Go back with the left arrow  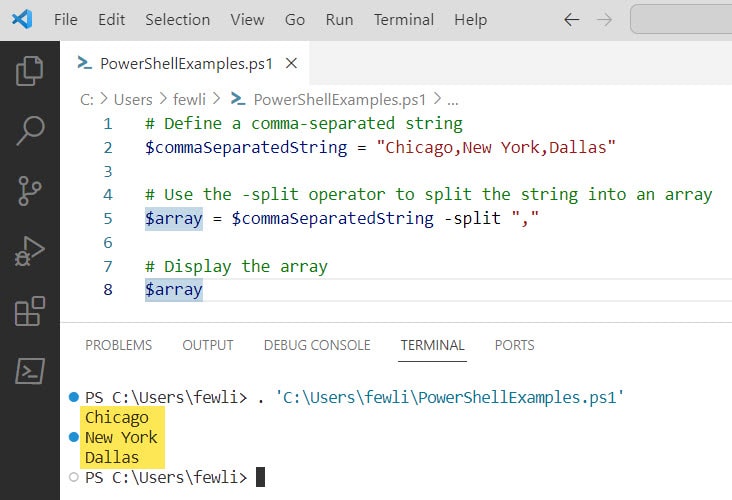571,20
